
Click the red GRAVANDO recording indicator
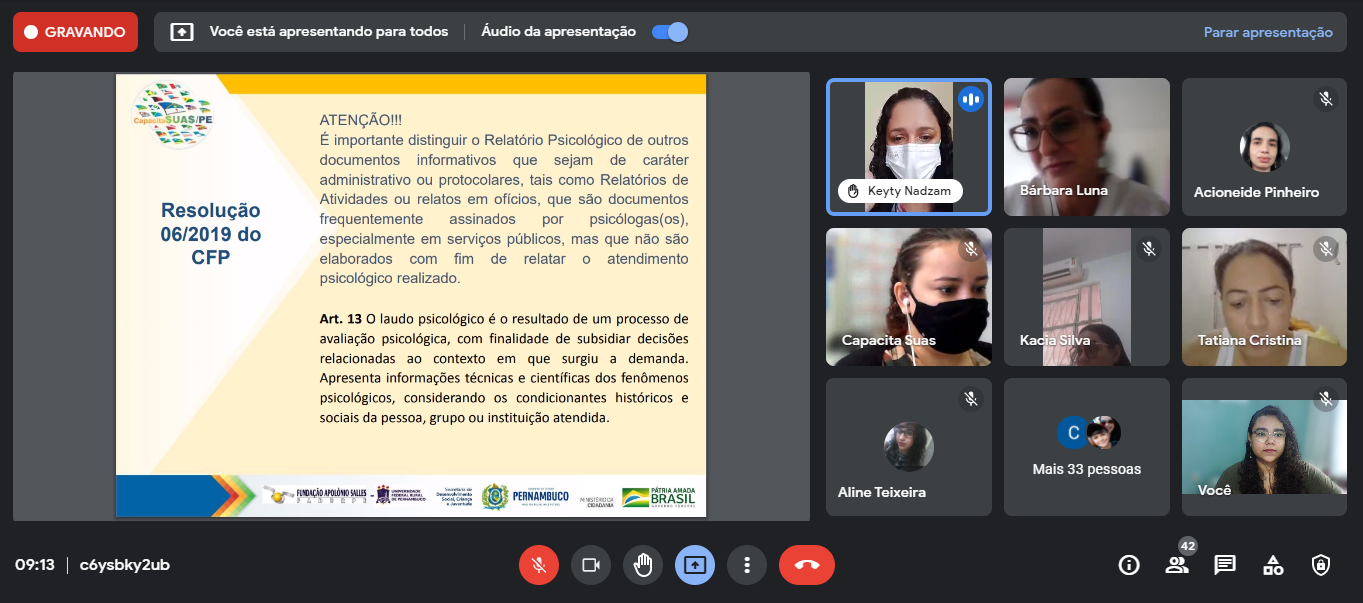click(x=75, y=32)
